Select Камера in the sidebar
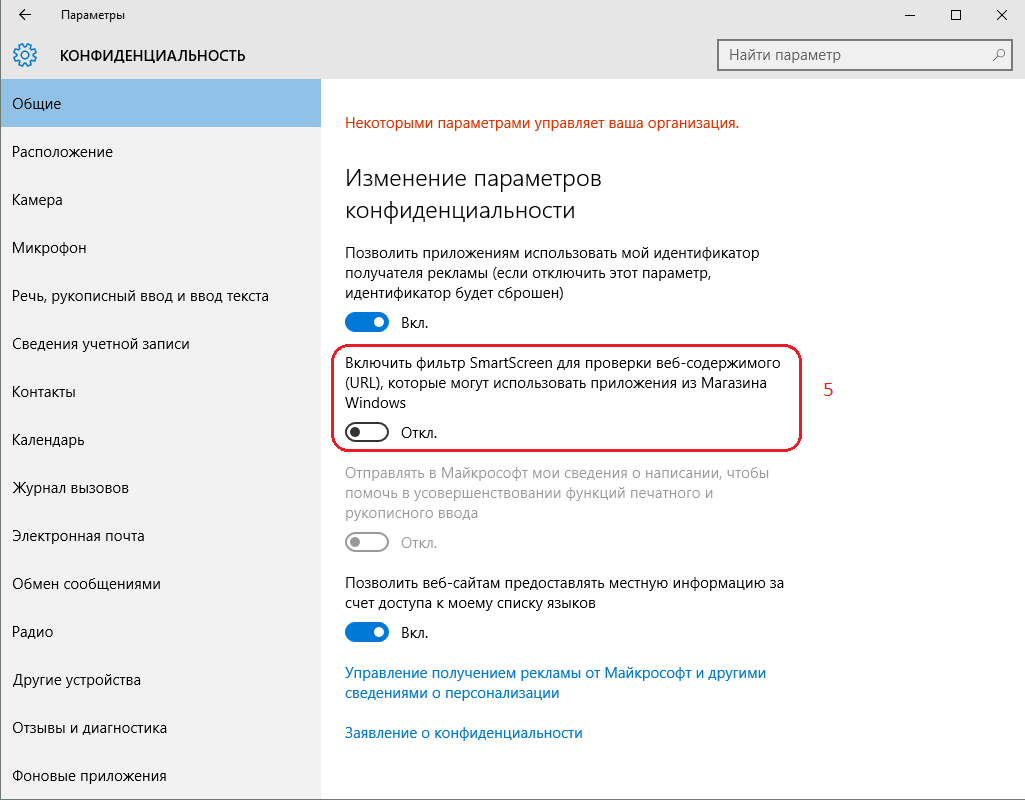The height and width of the screenshot is (800, 1025). click(38, 200)
